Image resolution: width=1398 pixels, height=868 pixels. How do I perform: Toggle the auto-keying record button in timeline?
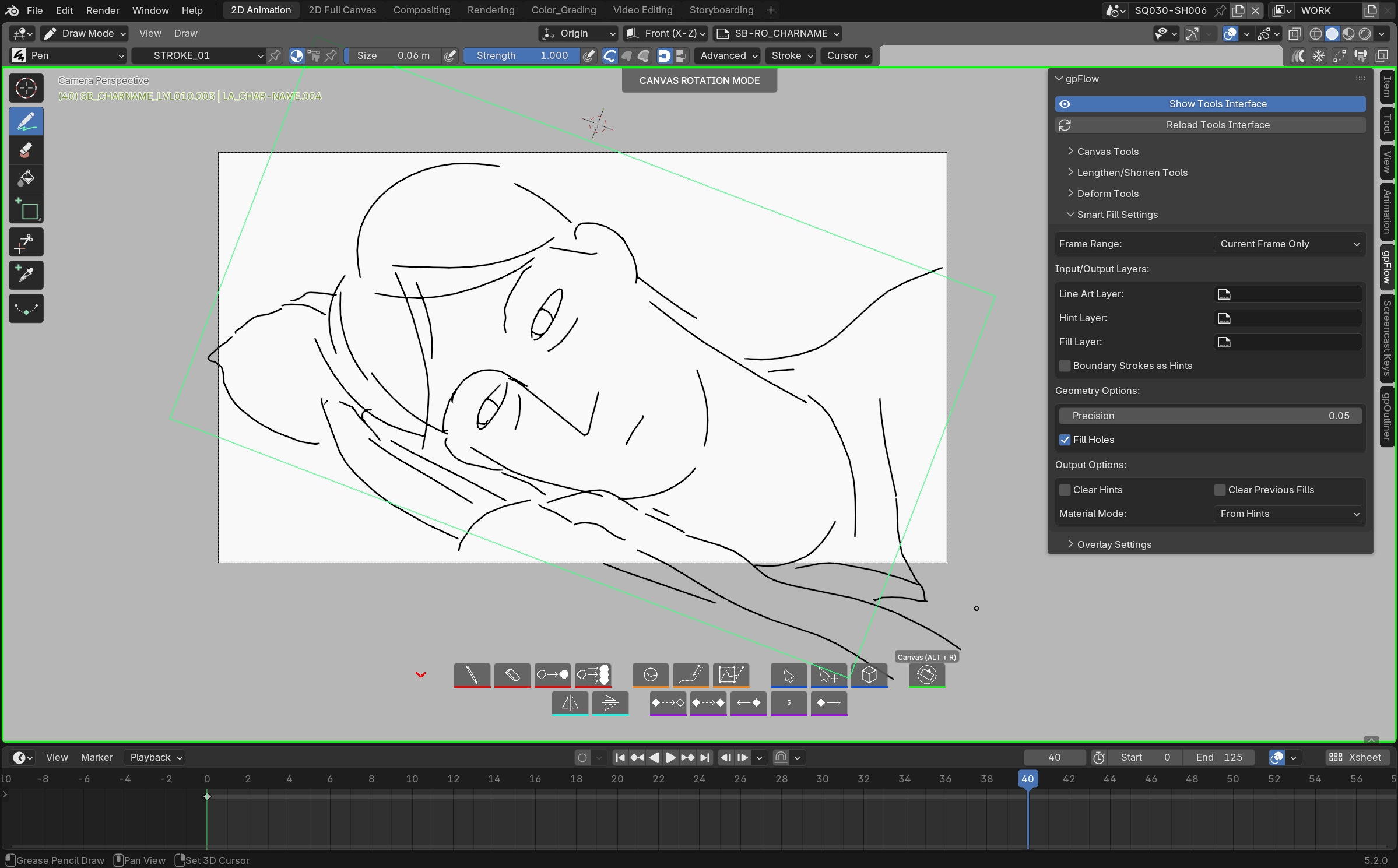point(582,757)
